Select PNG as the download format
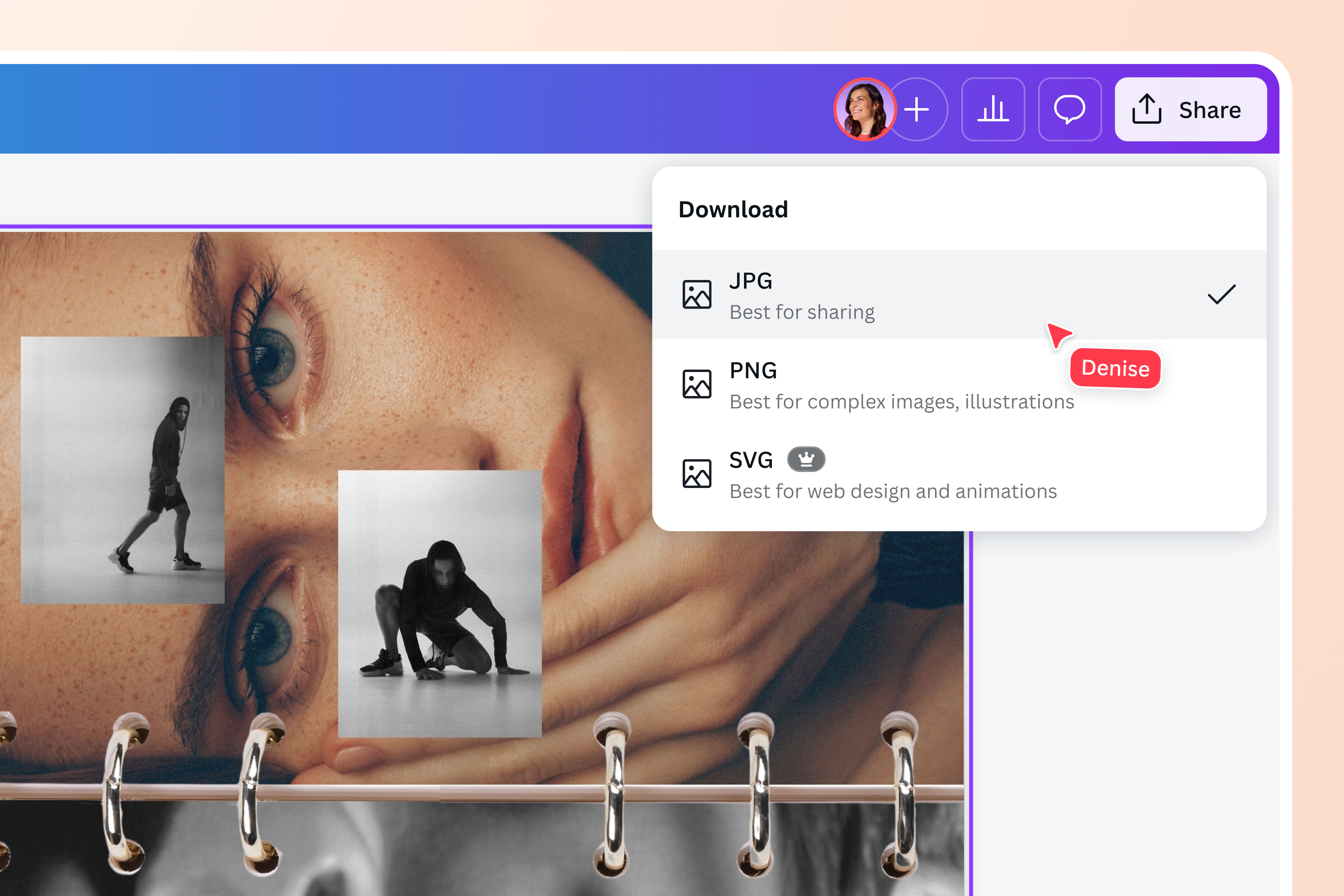The image size is (1344, 896). [753, 370]
